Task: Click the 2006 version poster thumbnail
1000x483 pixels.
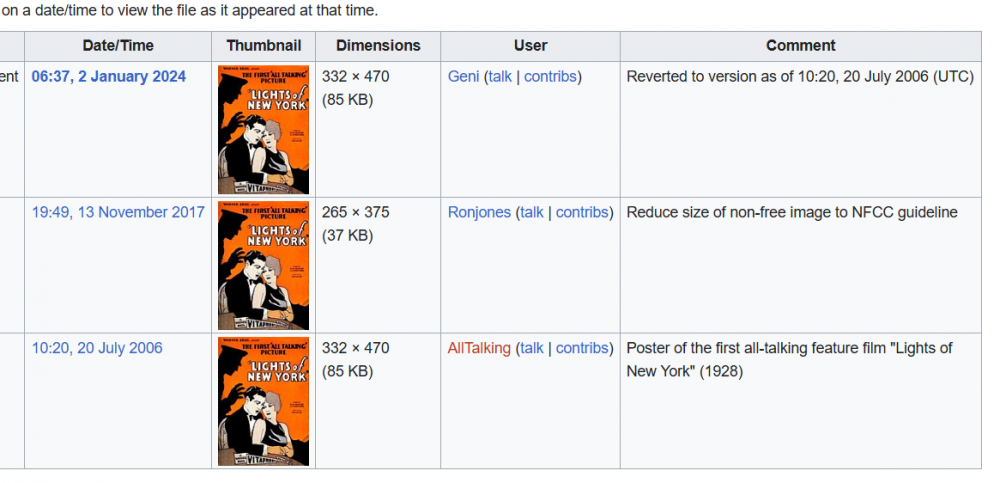Action: click(x=263, y=401)
